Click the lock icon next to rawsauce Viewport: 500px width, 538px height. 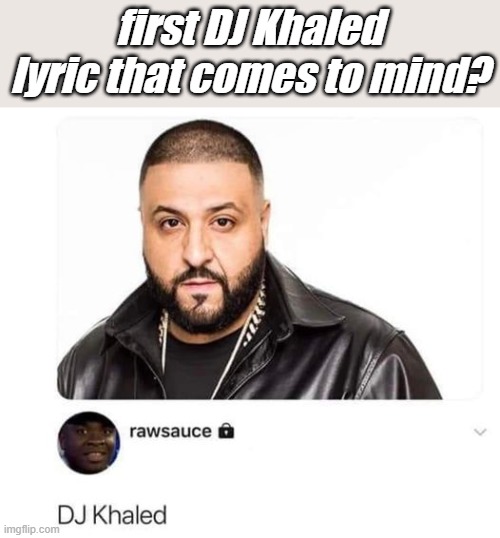tap(226, 431)
